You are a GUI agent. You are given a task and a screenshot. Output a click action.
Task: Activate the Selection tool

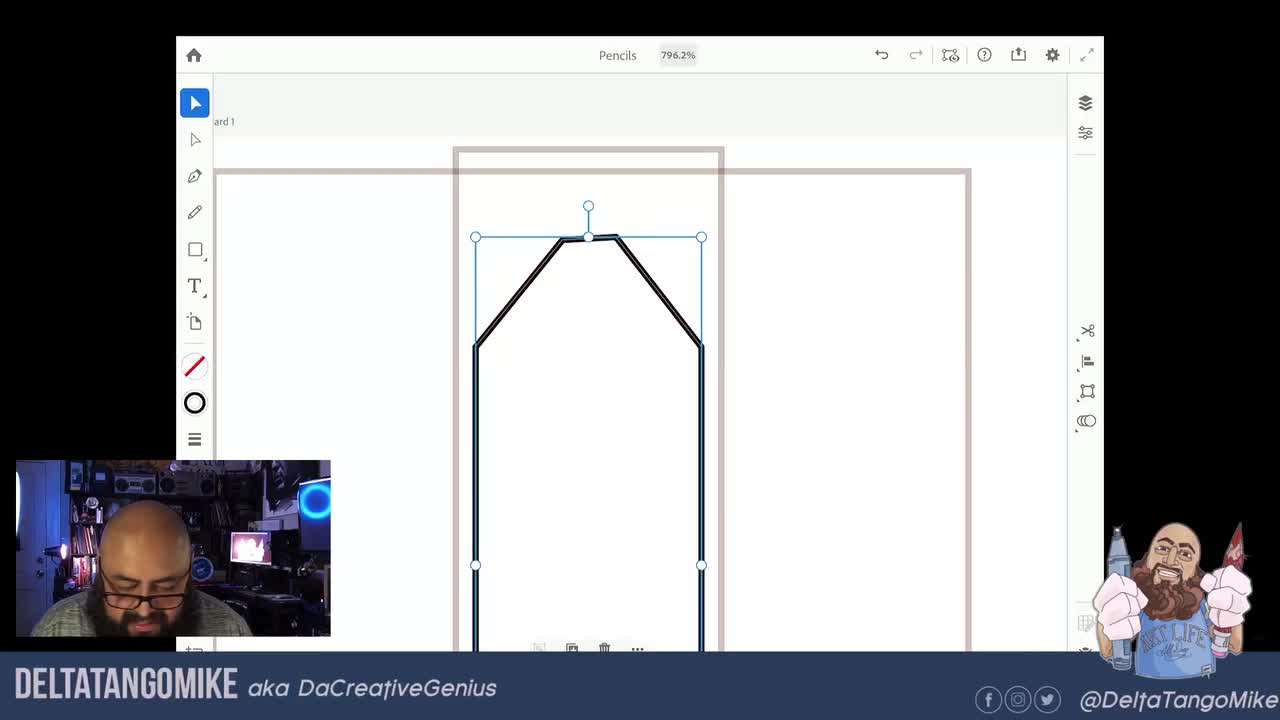coord(195,103)
